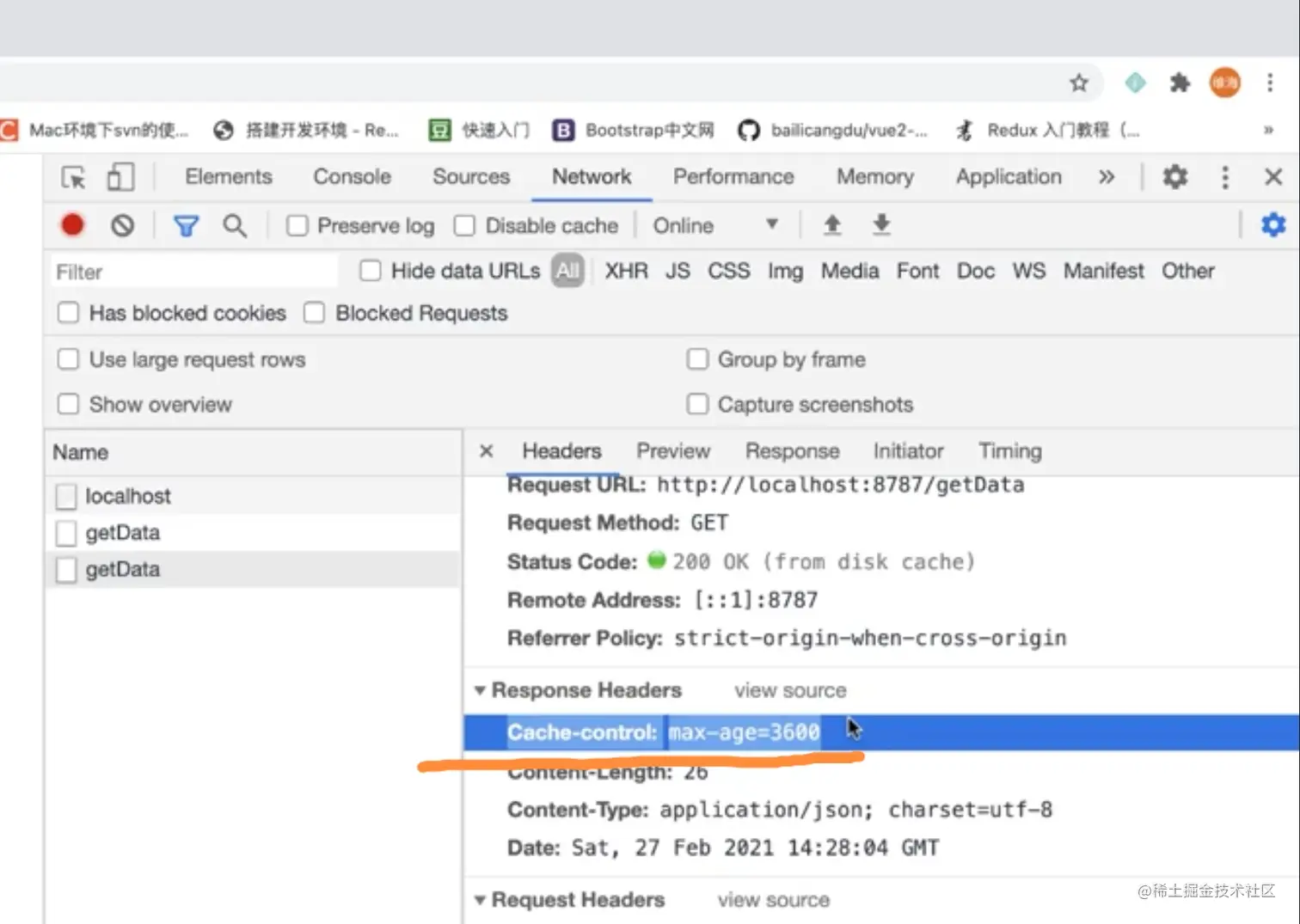Open the bailicangdu/vue2 GitHub bookmark
Image resolution: width=1300 pixels, height=924 pixels.
click(833, 130)
